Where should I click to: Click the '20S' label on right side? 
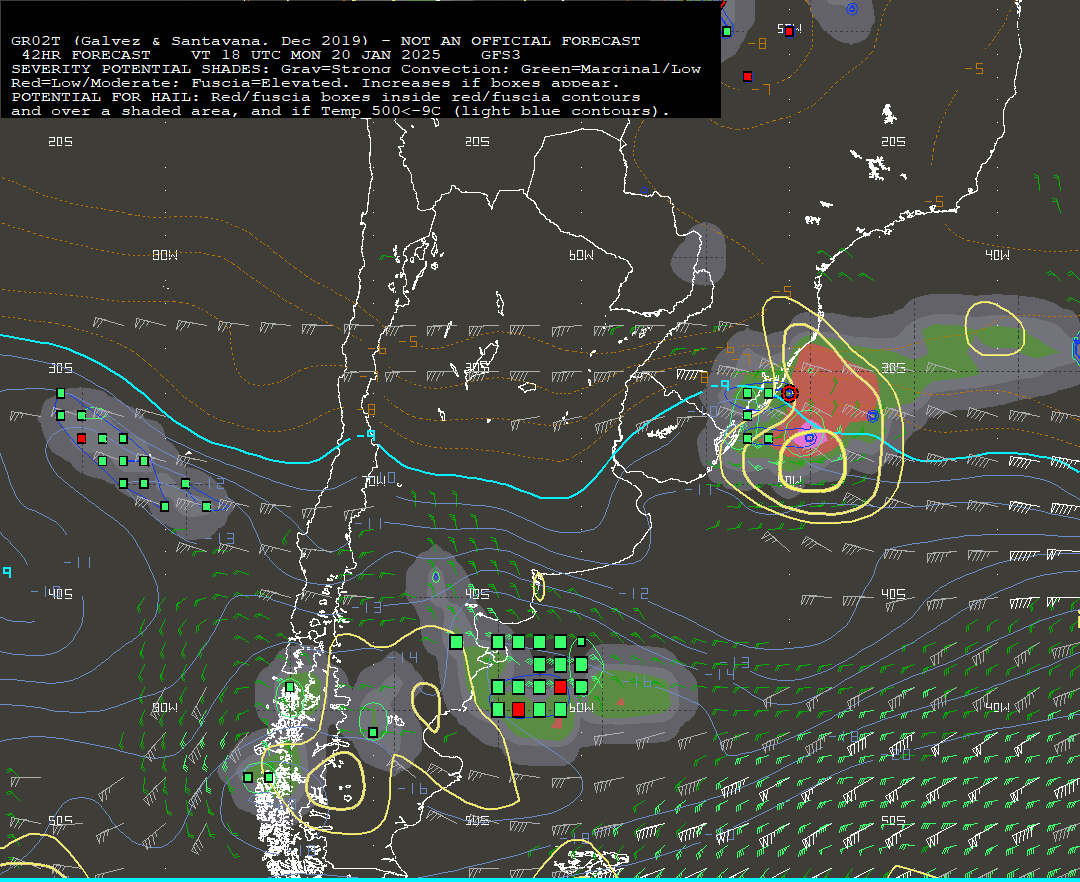click(x=893, y=141)
